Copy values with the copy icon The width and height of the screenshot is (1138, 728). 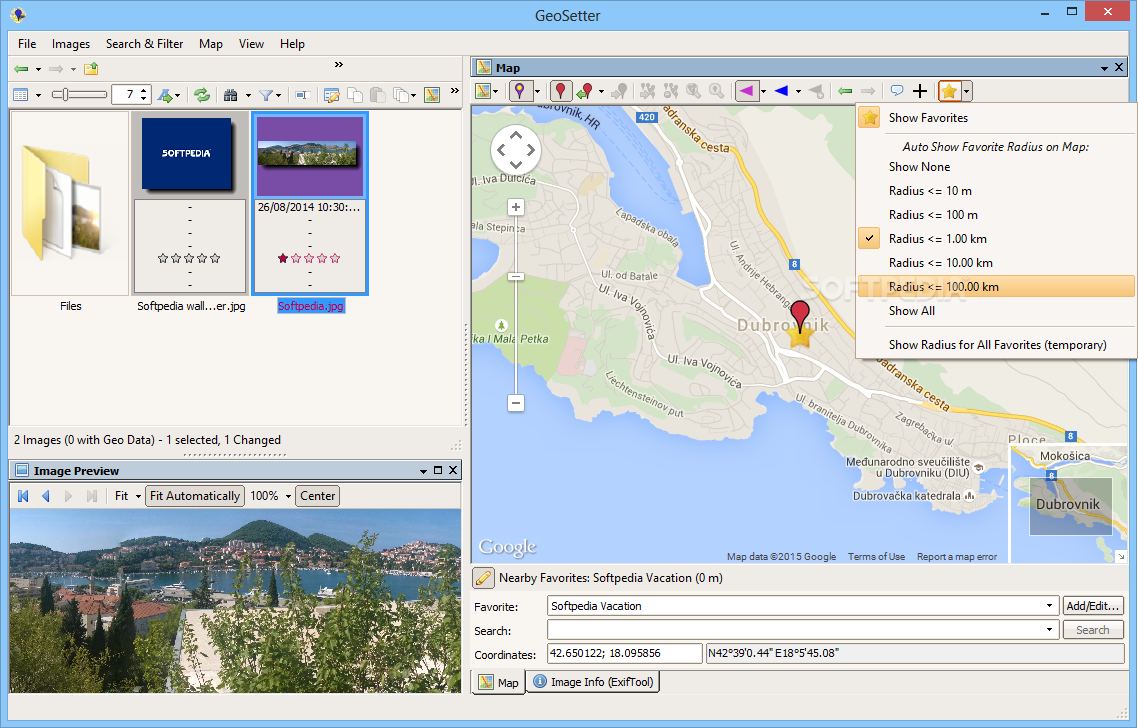coord(355,95)
